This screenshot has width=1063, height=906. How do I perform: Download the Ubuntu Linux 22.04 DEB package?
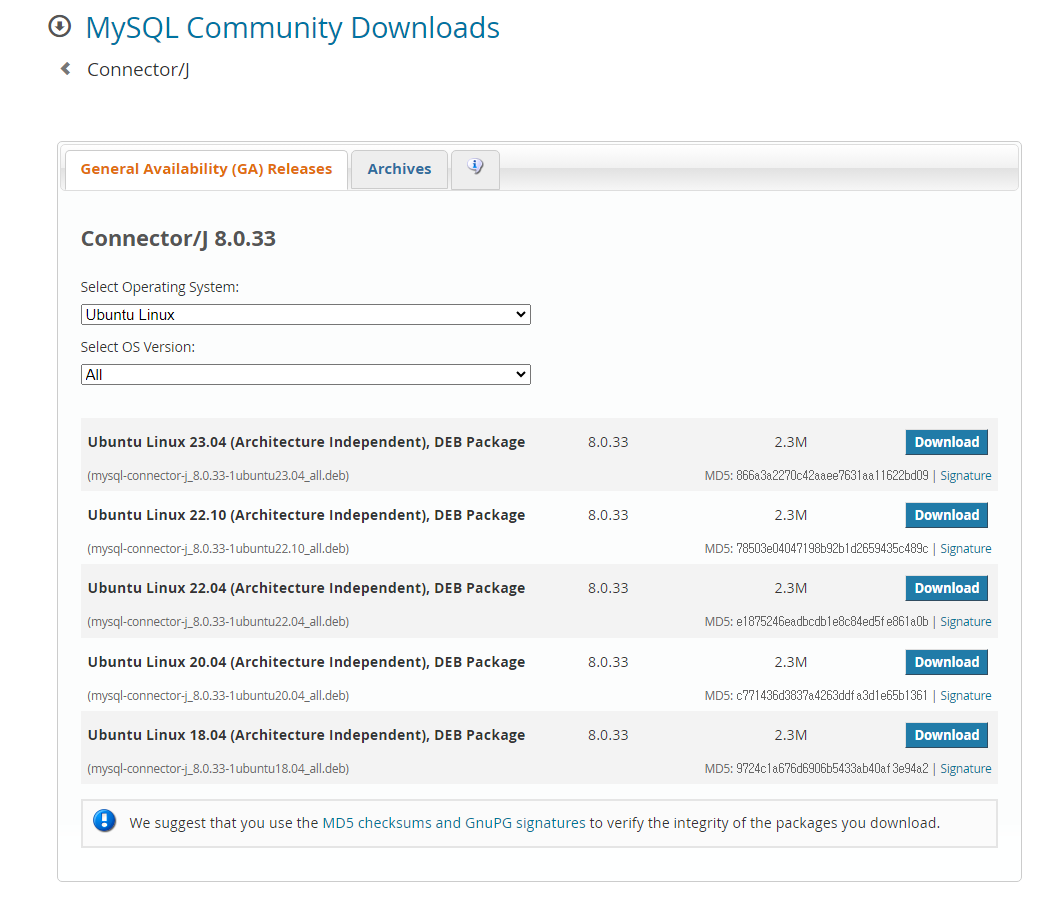[x=946, y=589]
